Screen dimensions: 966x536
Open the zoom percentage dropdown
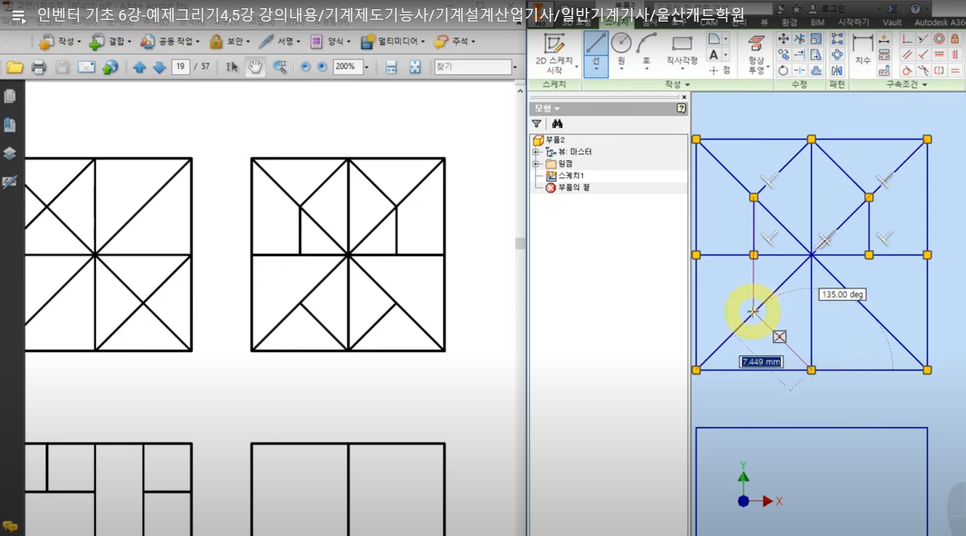(x=367, y=67)
